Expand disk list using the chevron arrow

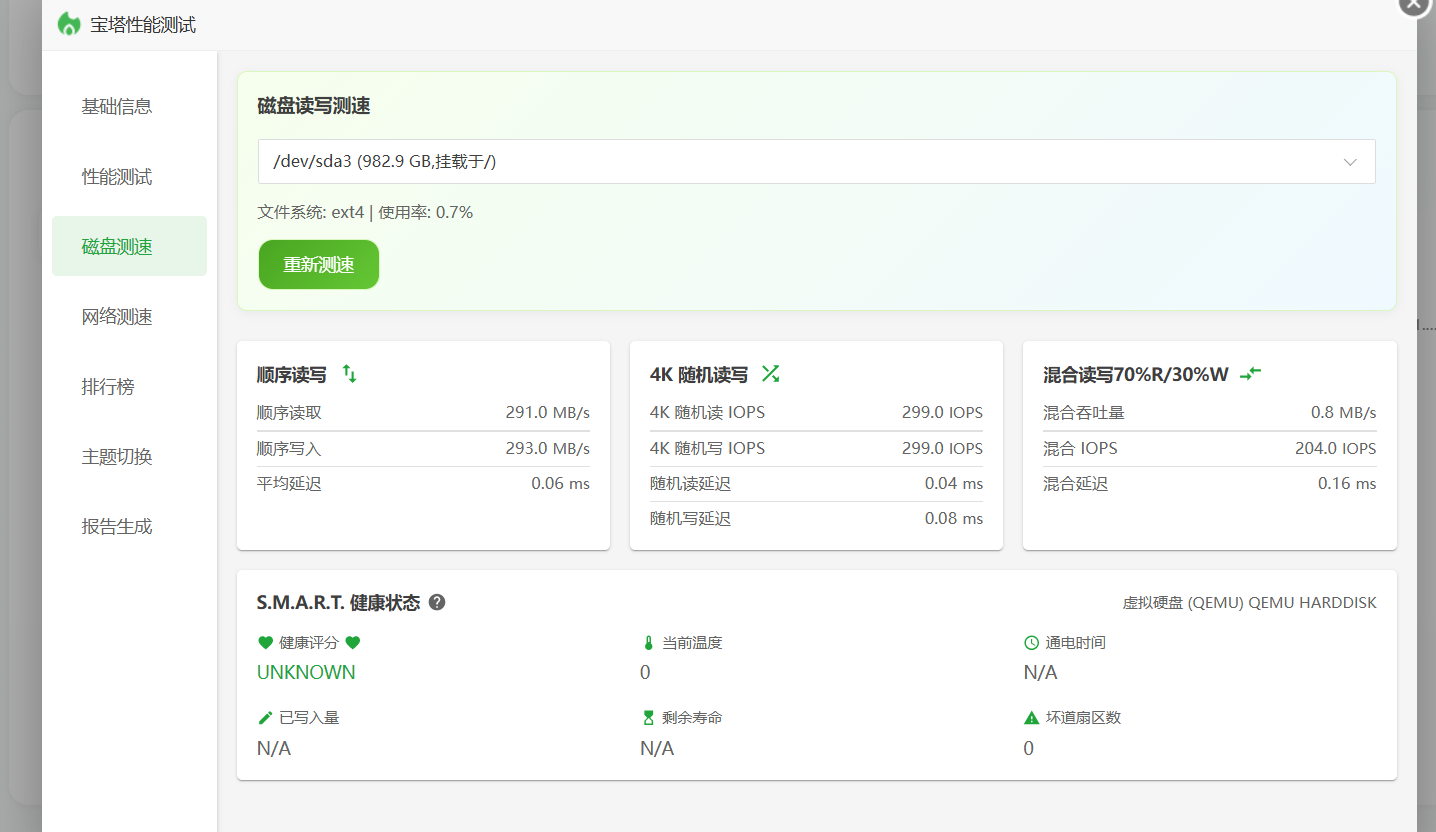tap(1350, 162)
